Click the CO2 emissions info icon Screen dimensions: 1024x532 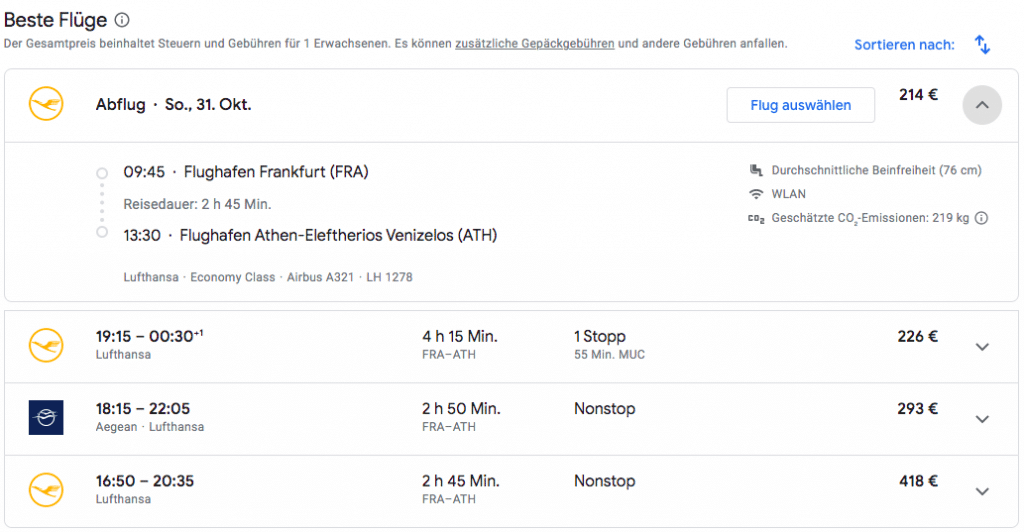pos(981,218)
